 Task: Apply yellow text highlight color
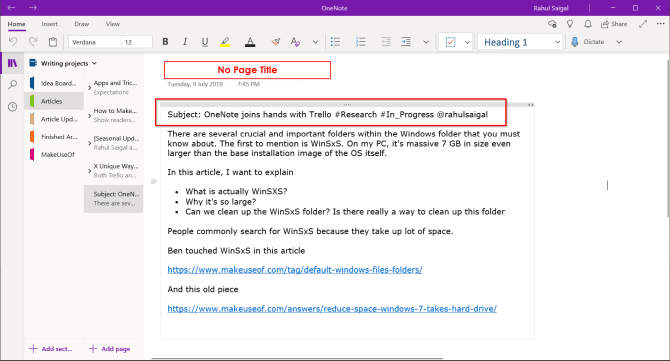225,42
